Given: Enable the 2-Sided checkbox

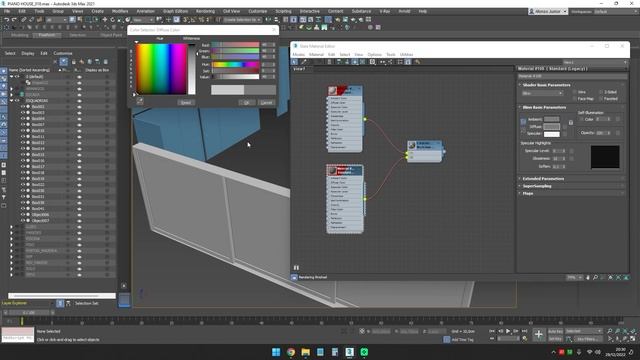Looking at the screenshot, I should pos(601,92).
